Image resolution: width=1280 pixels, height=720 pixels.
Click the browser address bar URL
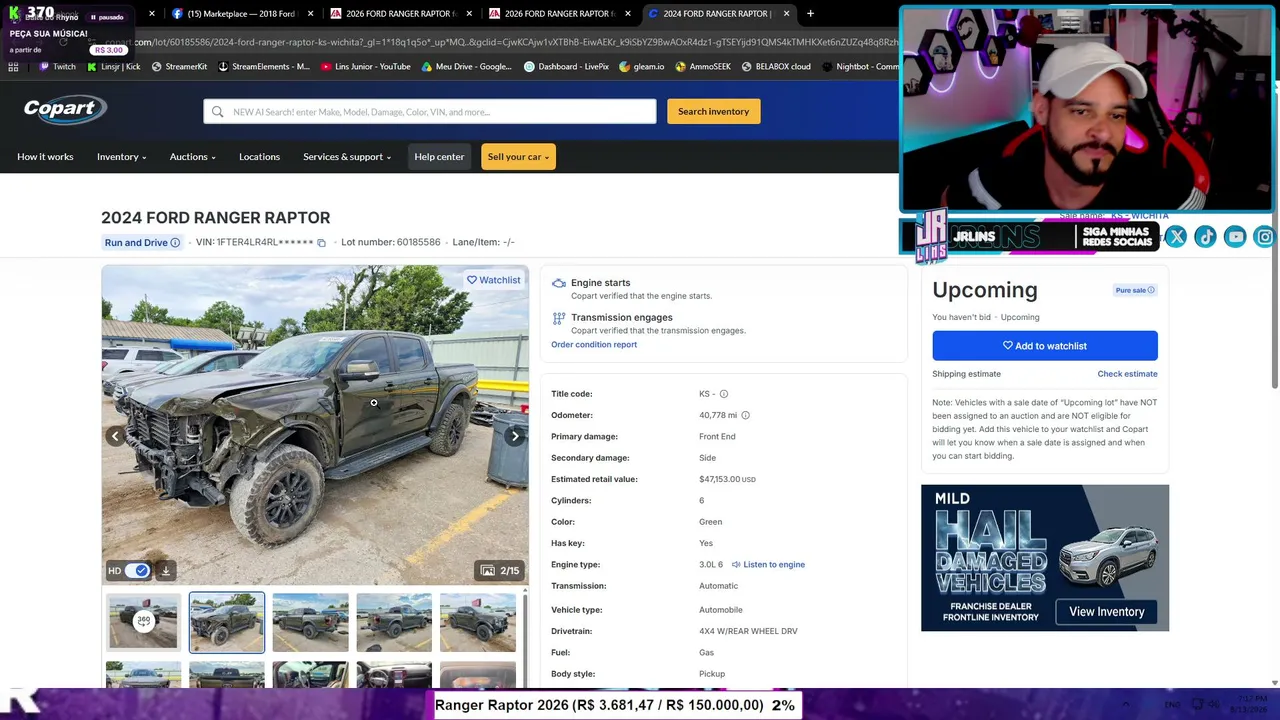[500, 42]
